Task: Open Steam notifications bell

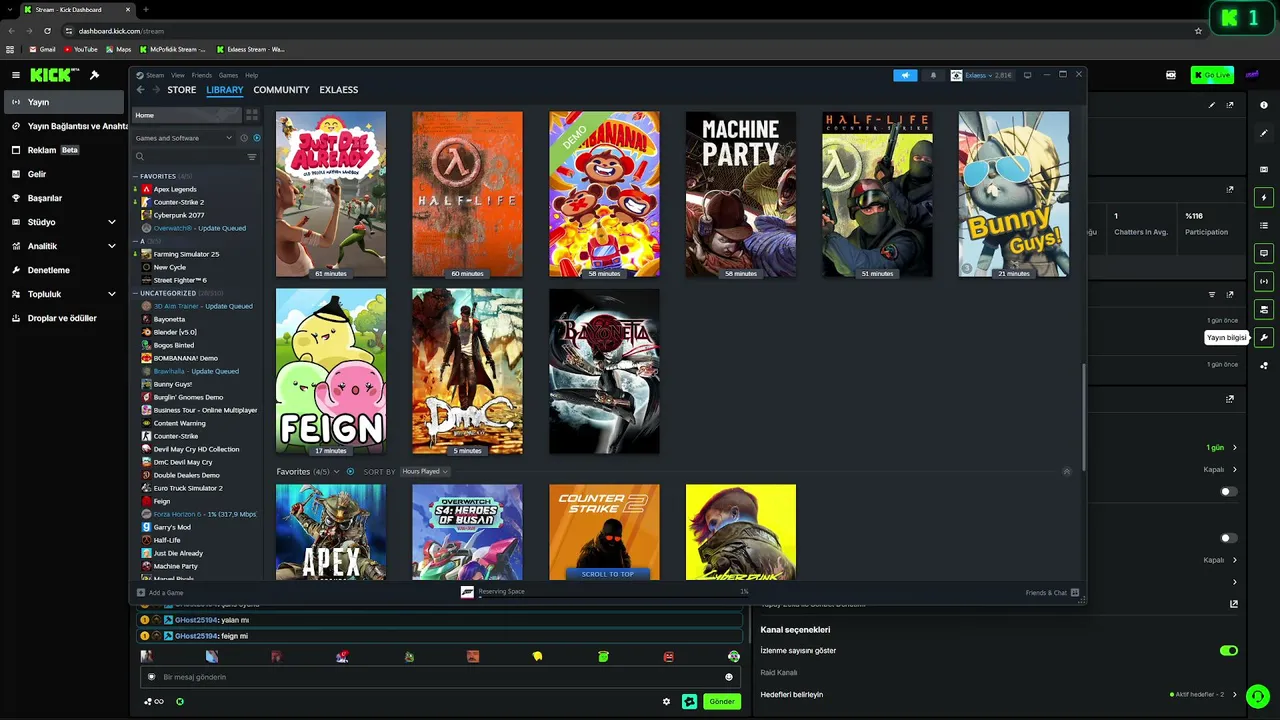Action: [934, 75]
